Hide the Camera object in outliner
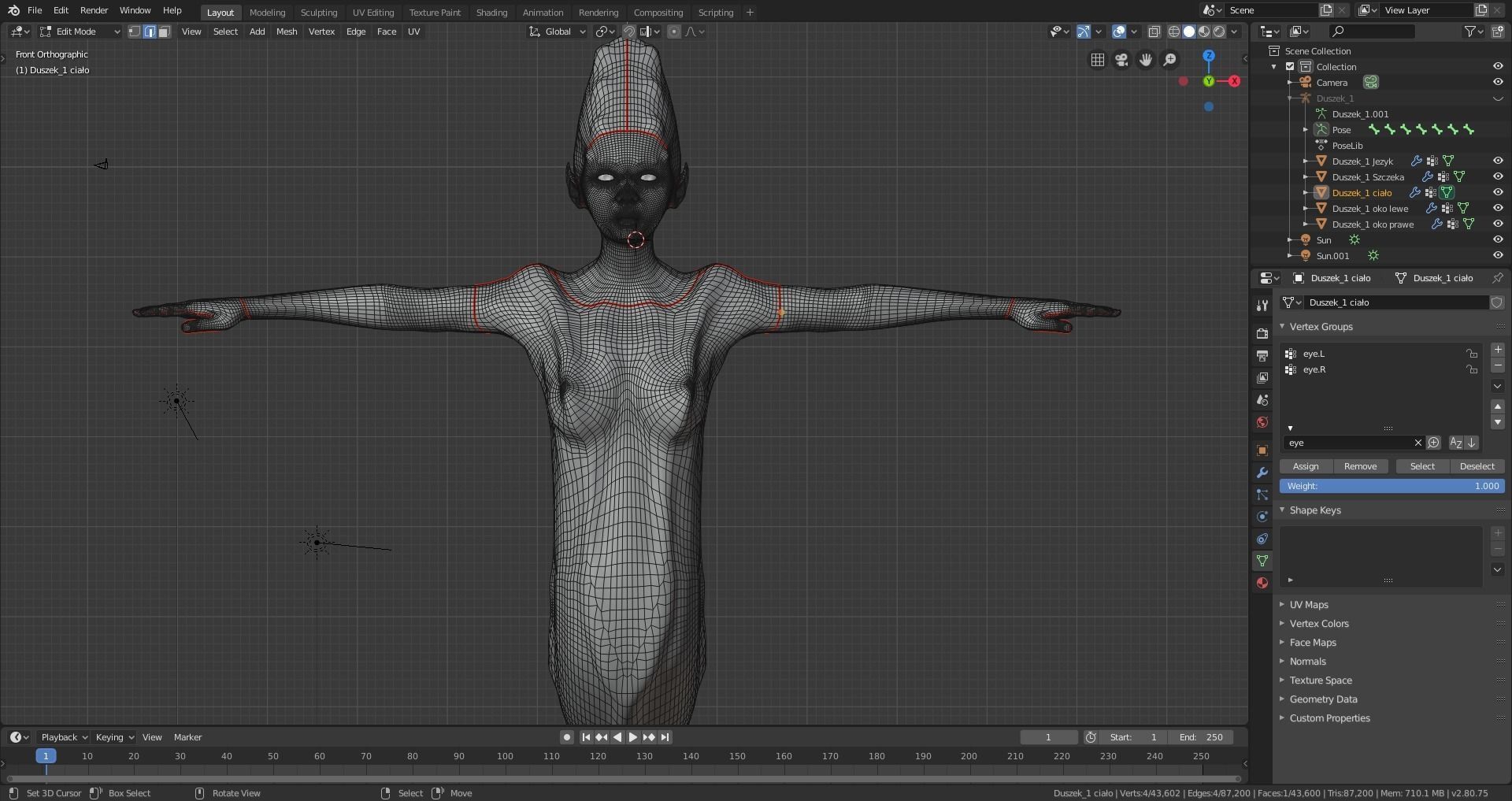 click(x=1498, y=83)
